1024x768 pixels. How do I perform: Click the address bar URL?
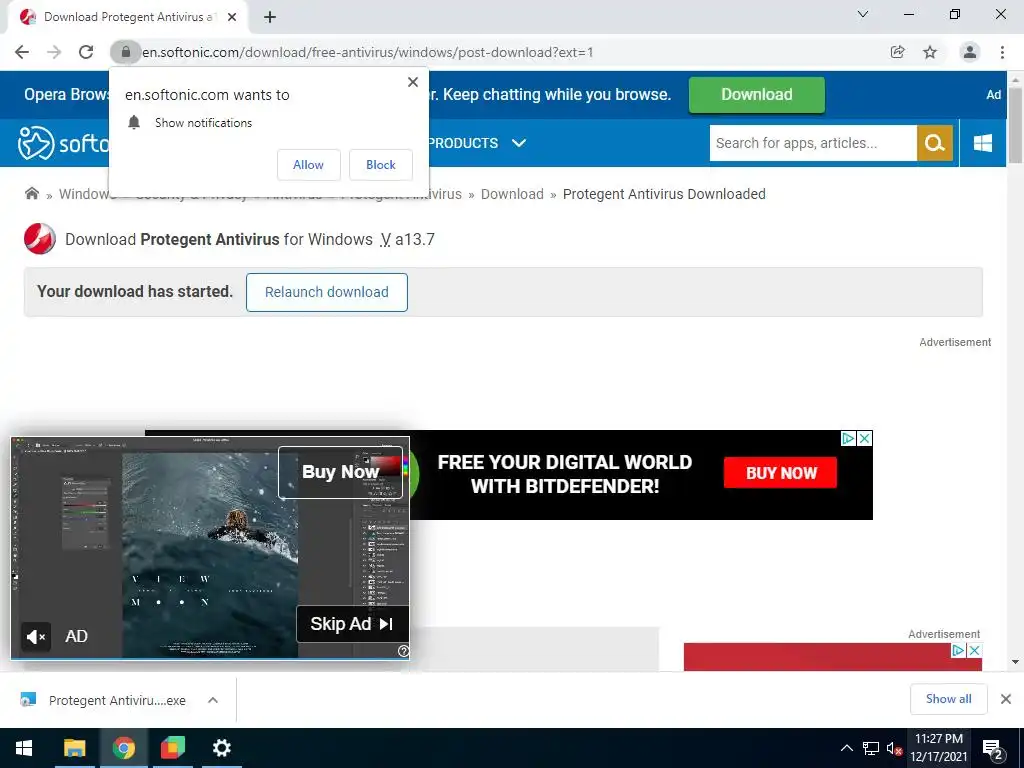[368, 52]
